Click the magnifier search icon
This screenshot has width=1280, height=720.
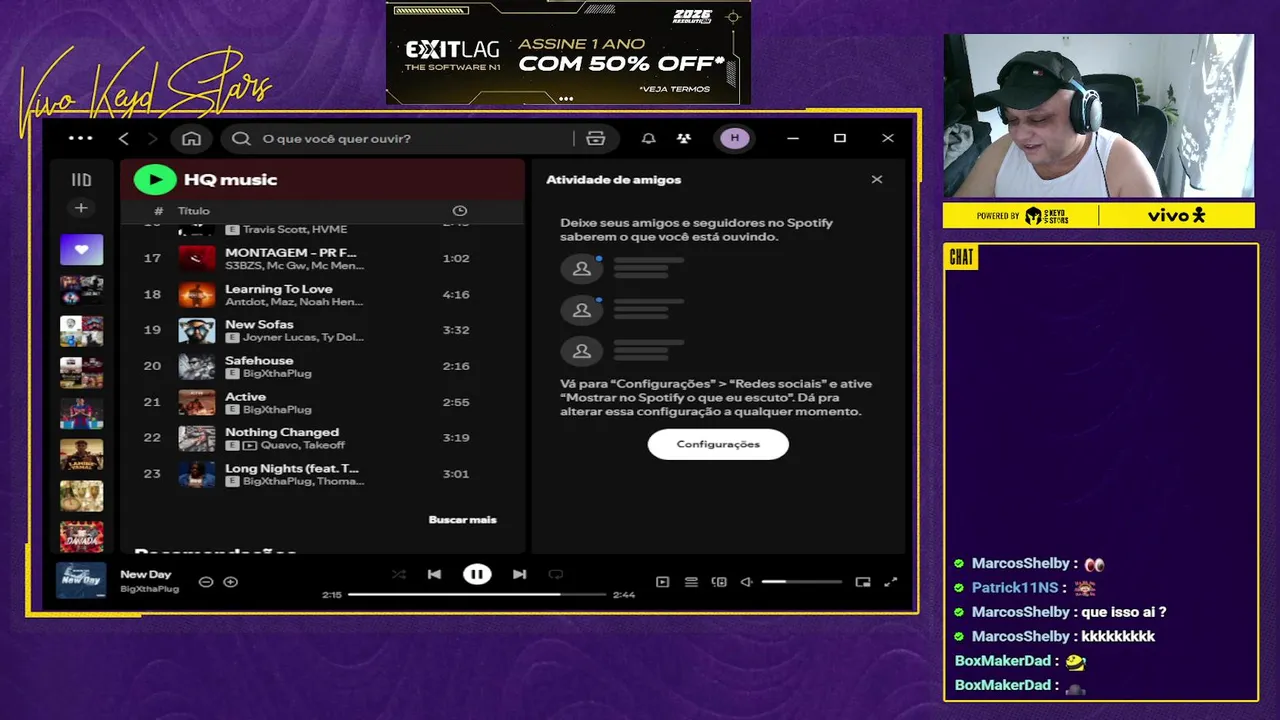(x=241, y=138)
